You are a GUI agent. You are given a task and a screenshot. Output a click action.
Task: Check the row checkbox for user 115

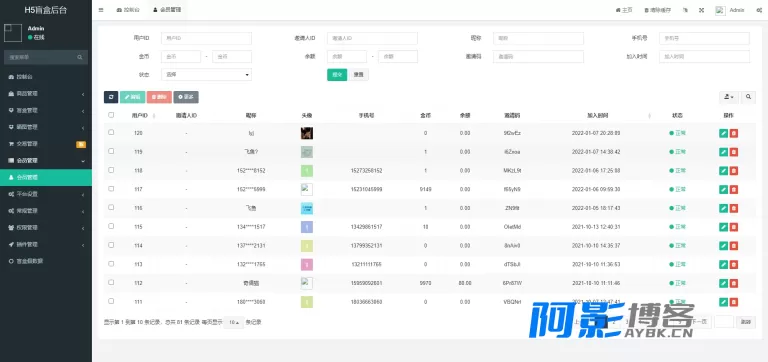(x=111, y=226)
